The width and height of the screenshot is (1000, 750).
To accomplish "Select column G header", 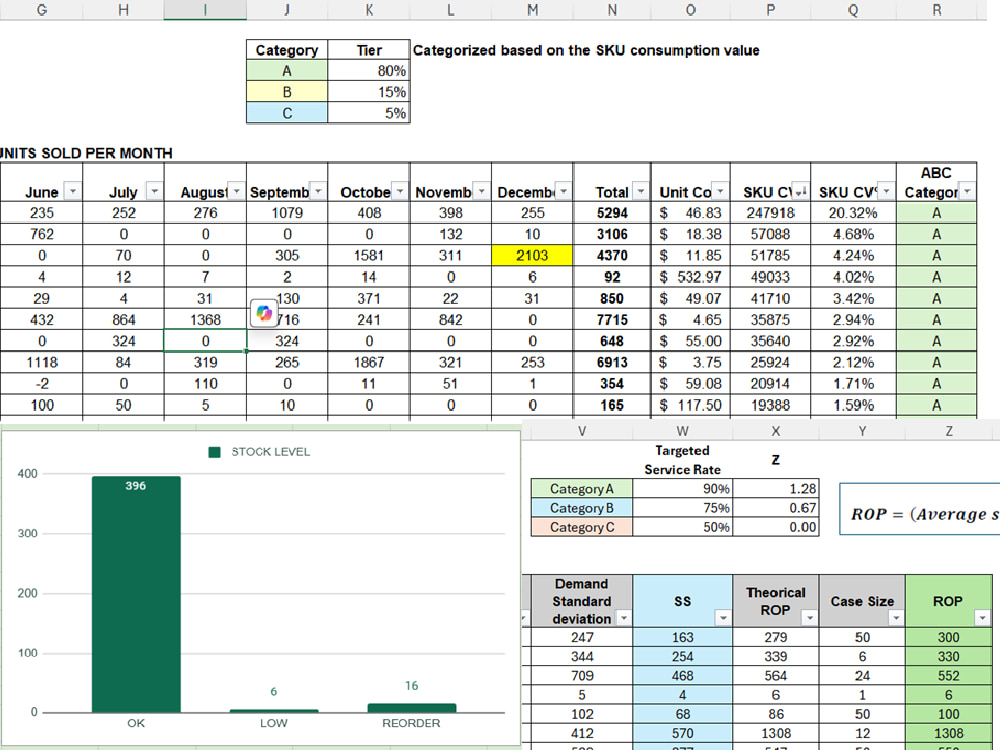I will point(41,10).
